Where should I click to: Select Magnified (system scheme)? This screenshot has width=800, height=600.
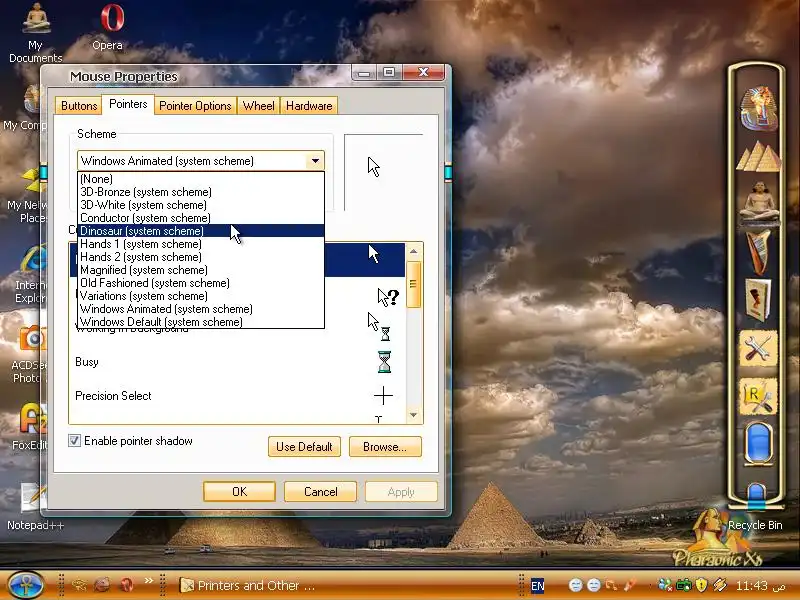coord(201,270)
